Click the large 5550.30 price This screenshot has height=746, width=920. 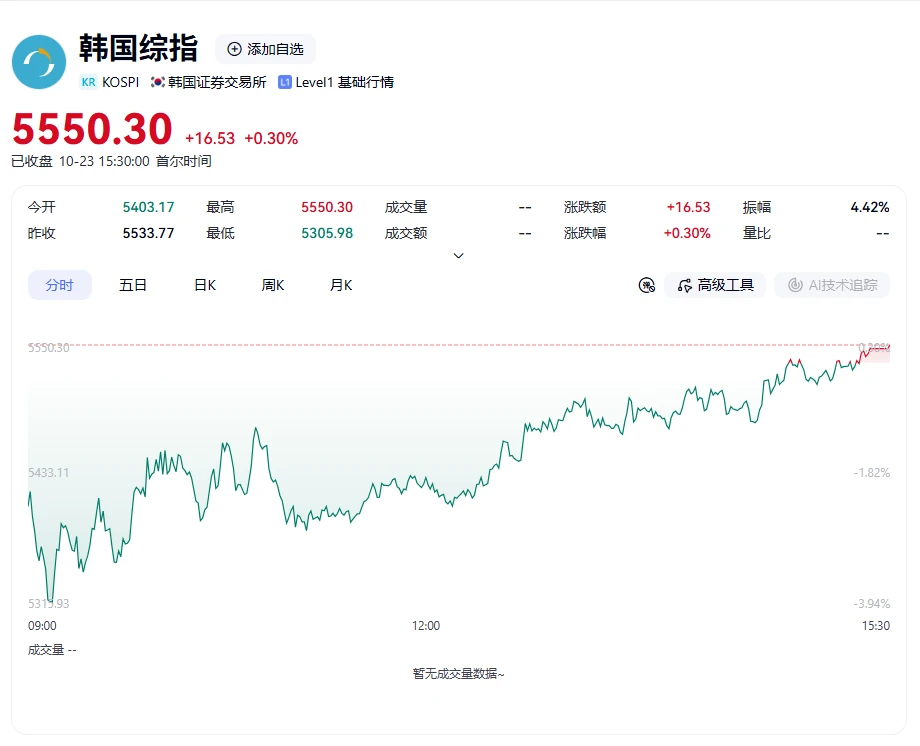point(92,129)
